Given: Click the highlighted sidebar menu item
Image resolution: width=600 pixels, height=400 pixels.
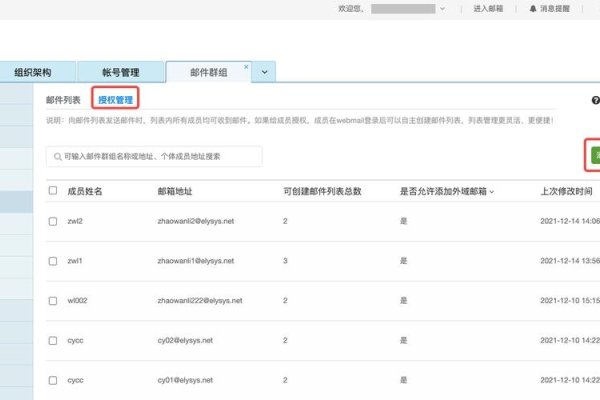Looking at the screenshot, I should click(16, 202).
